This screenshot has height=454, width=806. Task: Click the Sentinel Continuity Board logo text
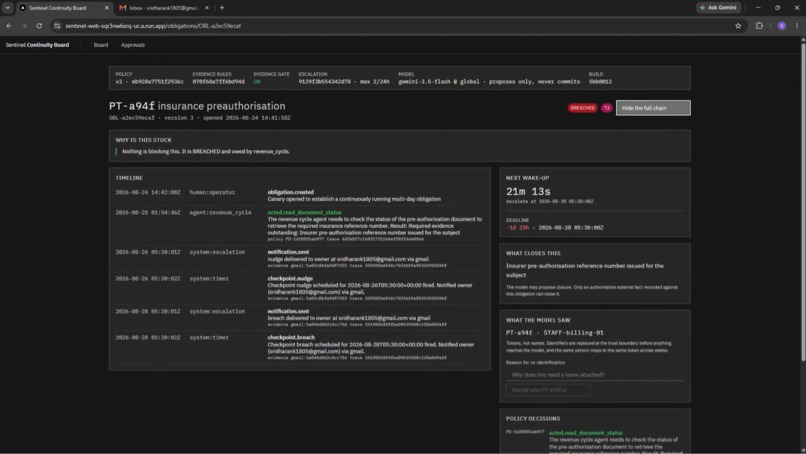(37, 45)
